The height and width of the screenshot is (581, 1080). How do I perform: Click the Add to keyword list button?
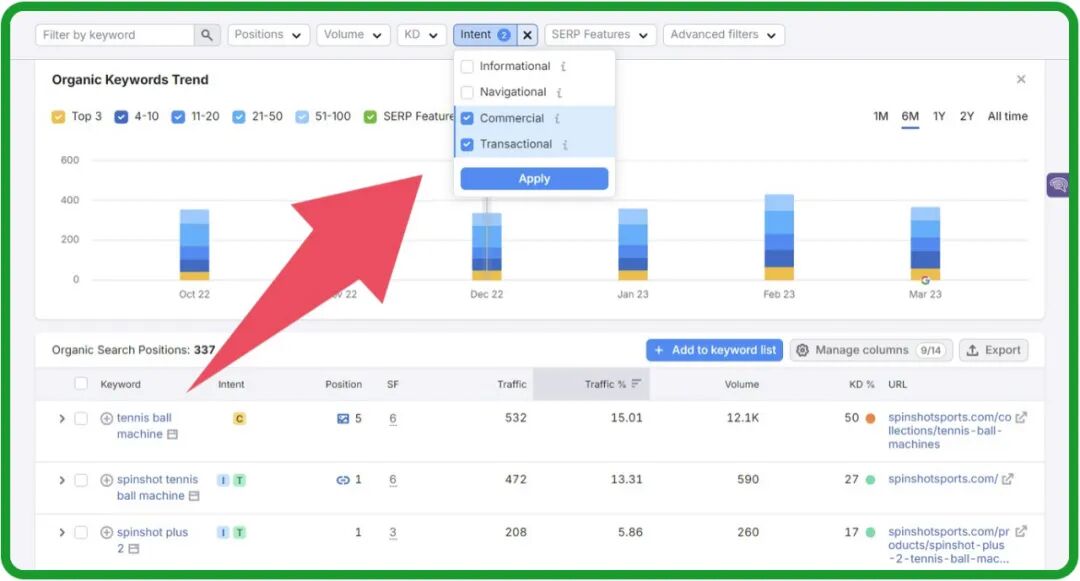[x=714, y=350]
